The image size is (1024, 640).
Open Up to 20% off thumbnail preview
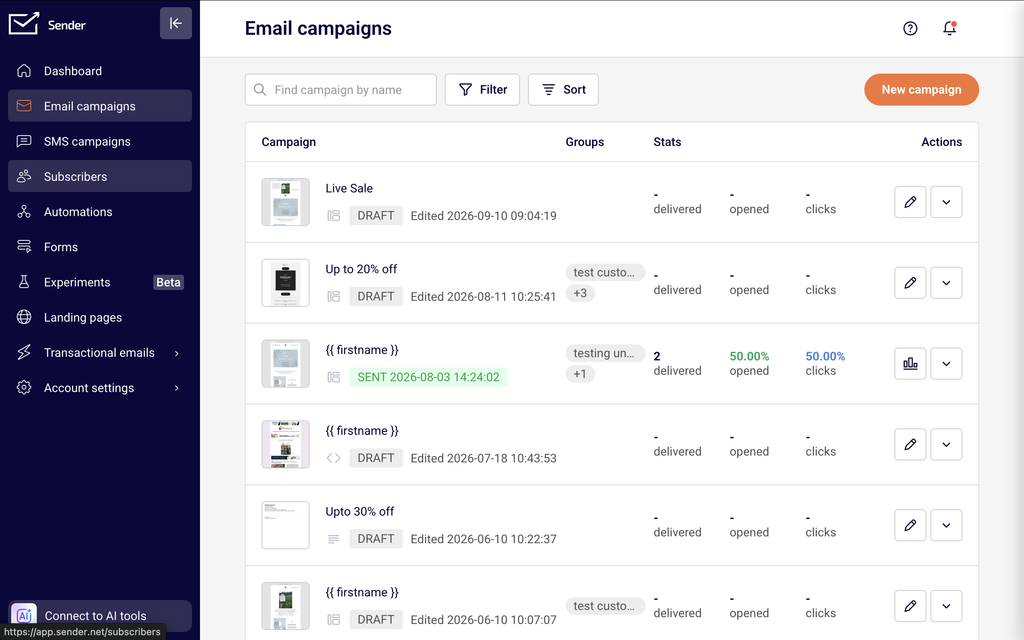click(285, 283)
